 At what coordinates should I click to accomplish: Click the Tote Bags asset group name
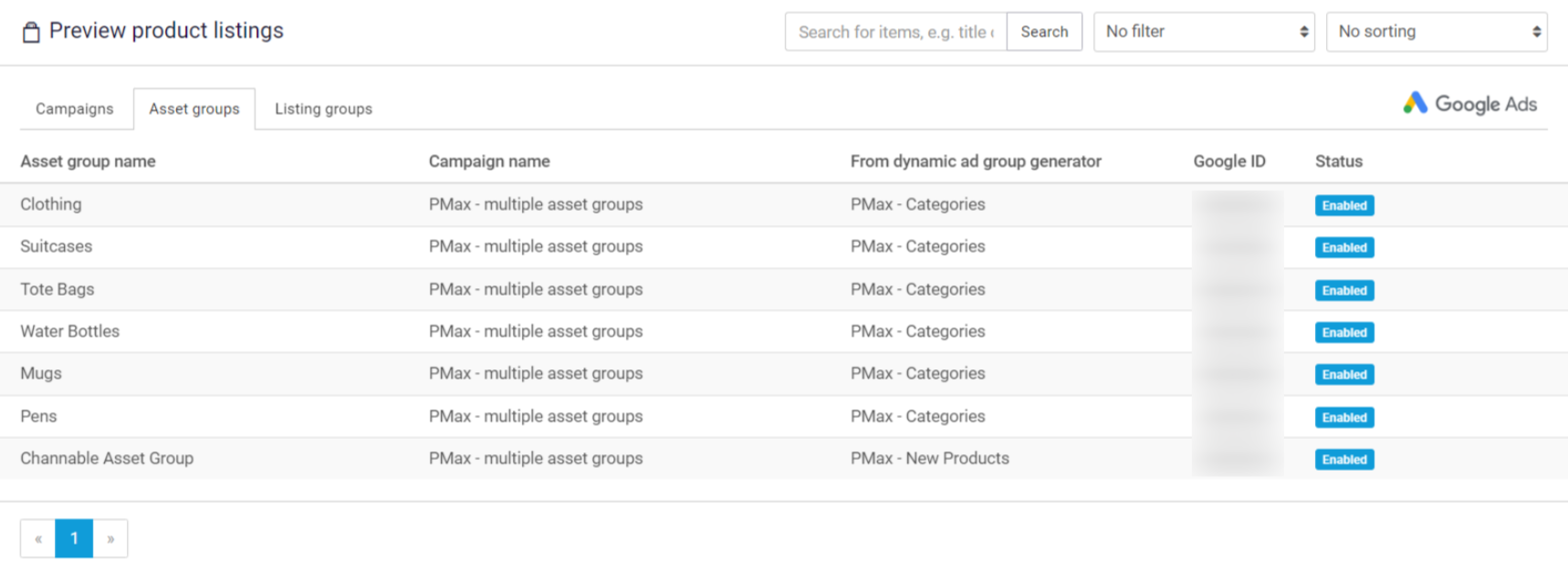point(57,289)
